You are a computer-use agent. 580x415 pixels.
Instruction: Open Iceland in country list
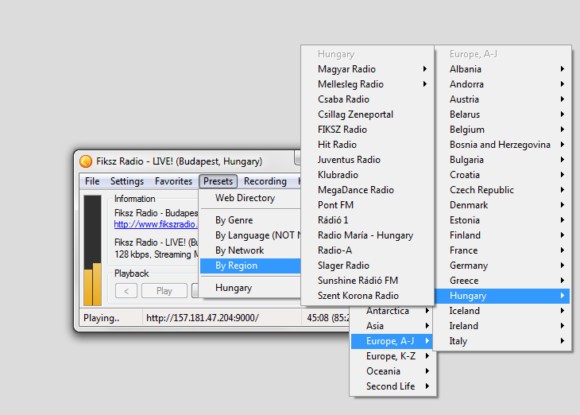pos(503,311)
